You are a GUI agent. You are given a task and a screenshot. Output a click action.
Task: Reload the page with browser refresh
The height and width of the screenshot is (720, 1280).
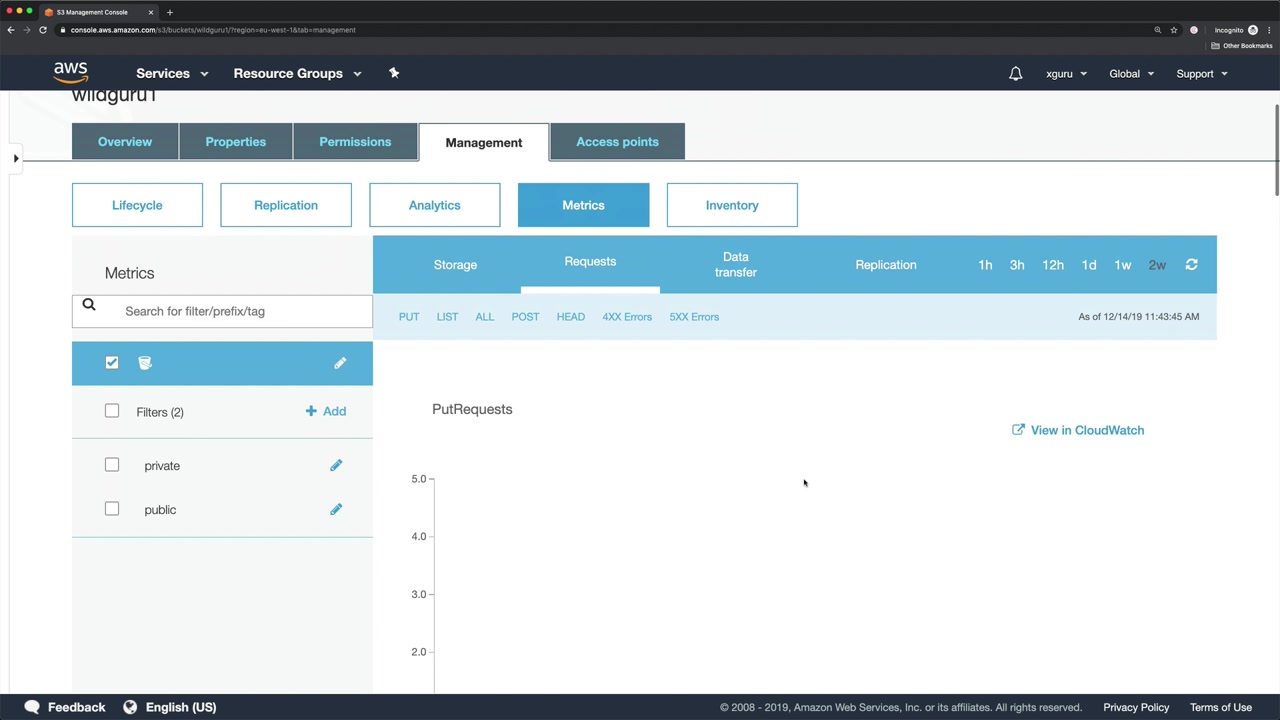(43, 30)
